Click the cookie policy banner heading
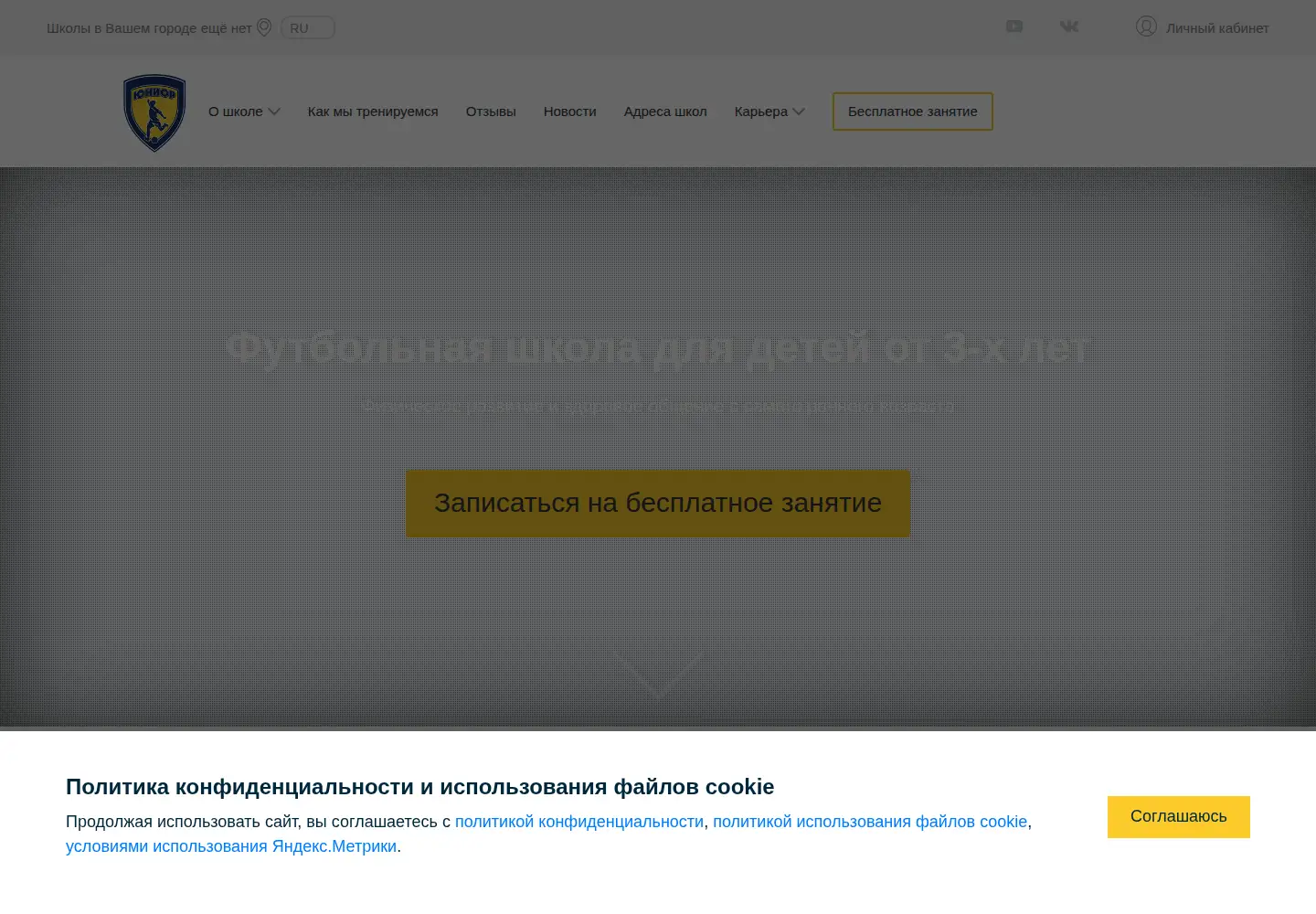The image size is (1316, 914). coord(420,787)
